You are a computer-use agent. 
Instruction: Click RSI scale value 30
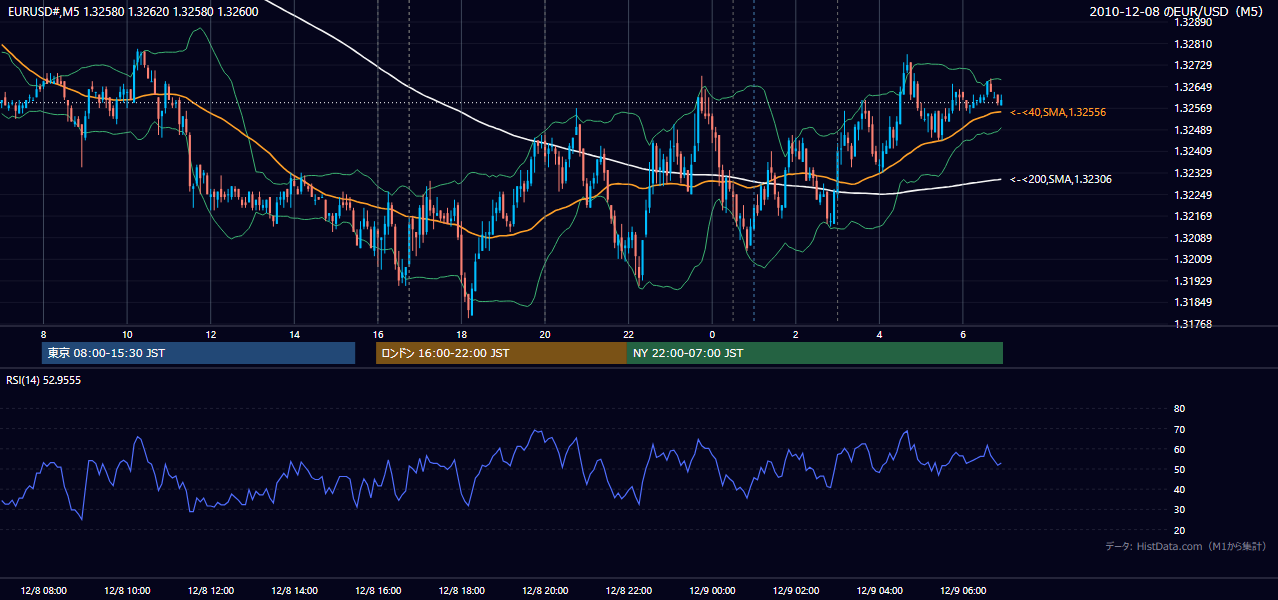1180,510
